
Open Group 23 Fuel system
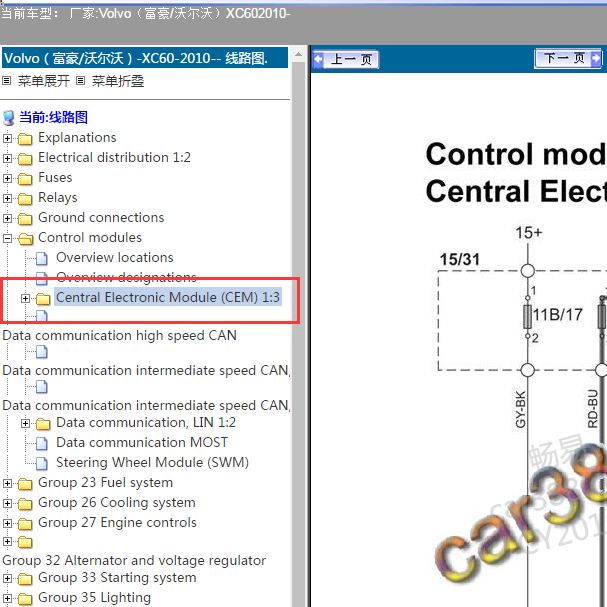pos(105,483)
